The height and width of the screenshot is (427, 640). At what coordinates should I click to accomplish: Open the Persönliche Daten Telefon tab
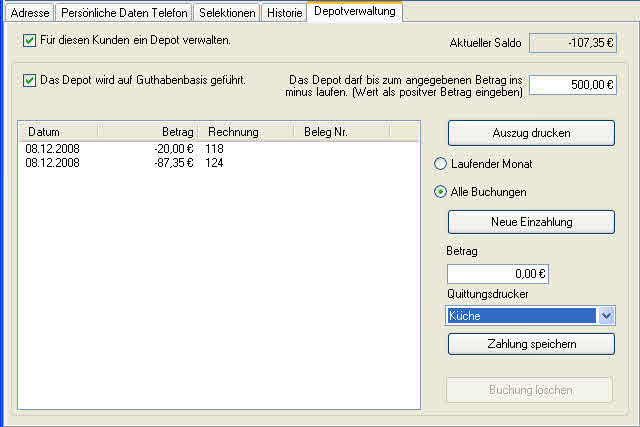pyautogui.click(x=122, y=13)
